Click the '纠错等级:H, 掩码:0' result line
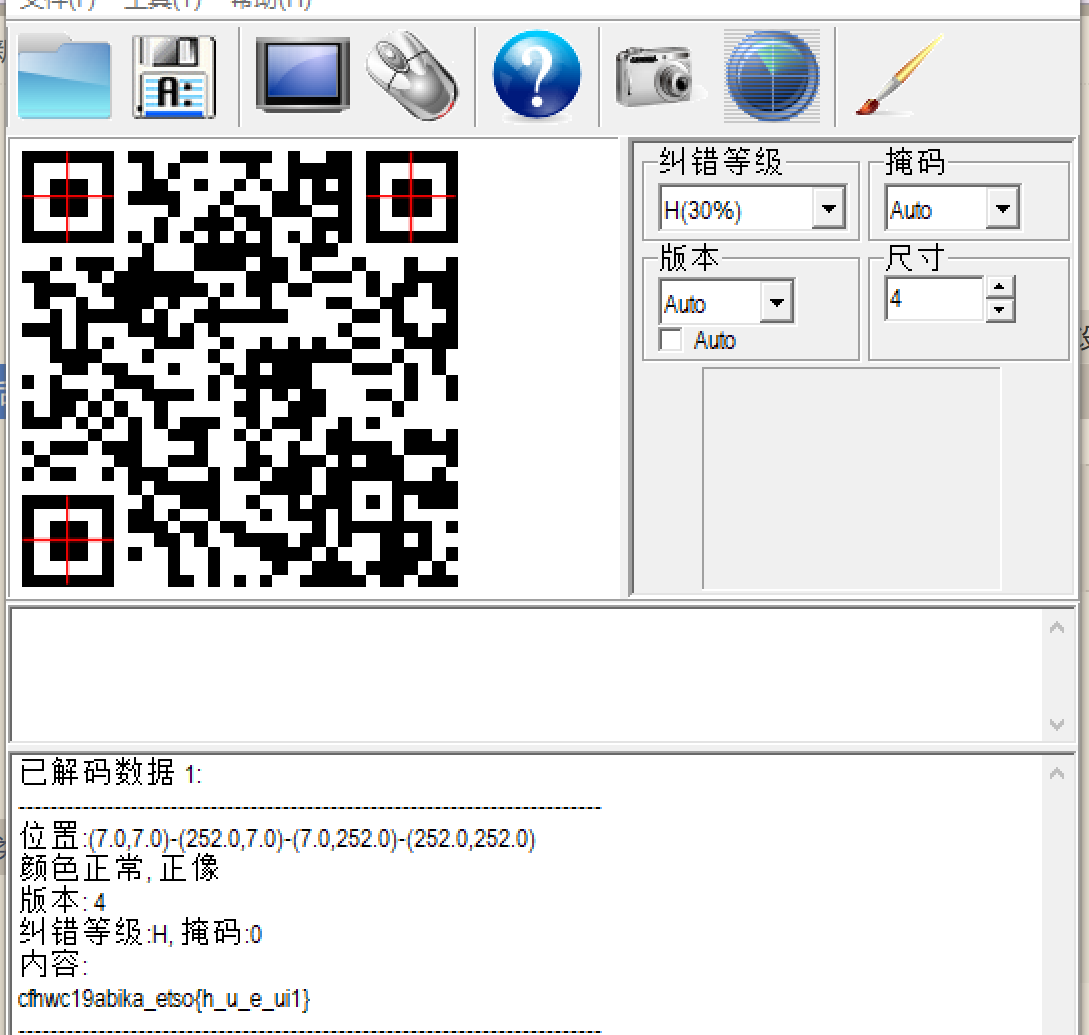This screenshot has height=1035, width=1089. click(x=141, y=933)
